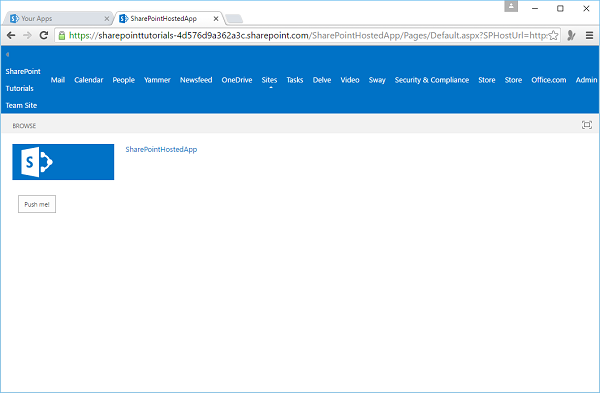Expand the Sites dropdown in the navigation
Viewport: 600px width, 393px height.
click(269, 80)
